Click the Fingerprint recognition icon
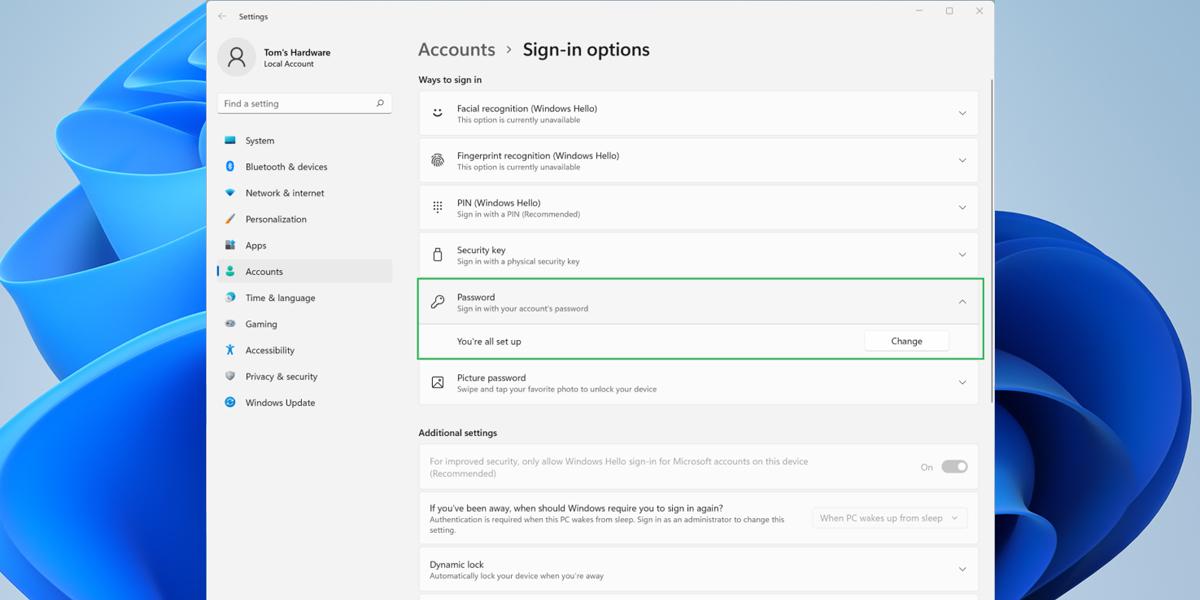This screenshot has height=600, width=1200. pyautogui.click(x=437, y=160)
